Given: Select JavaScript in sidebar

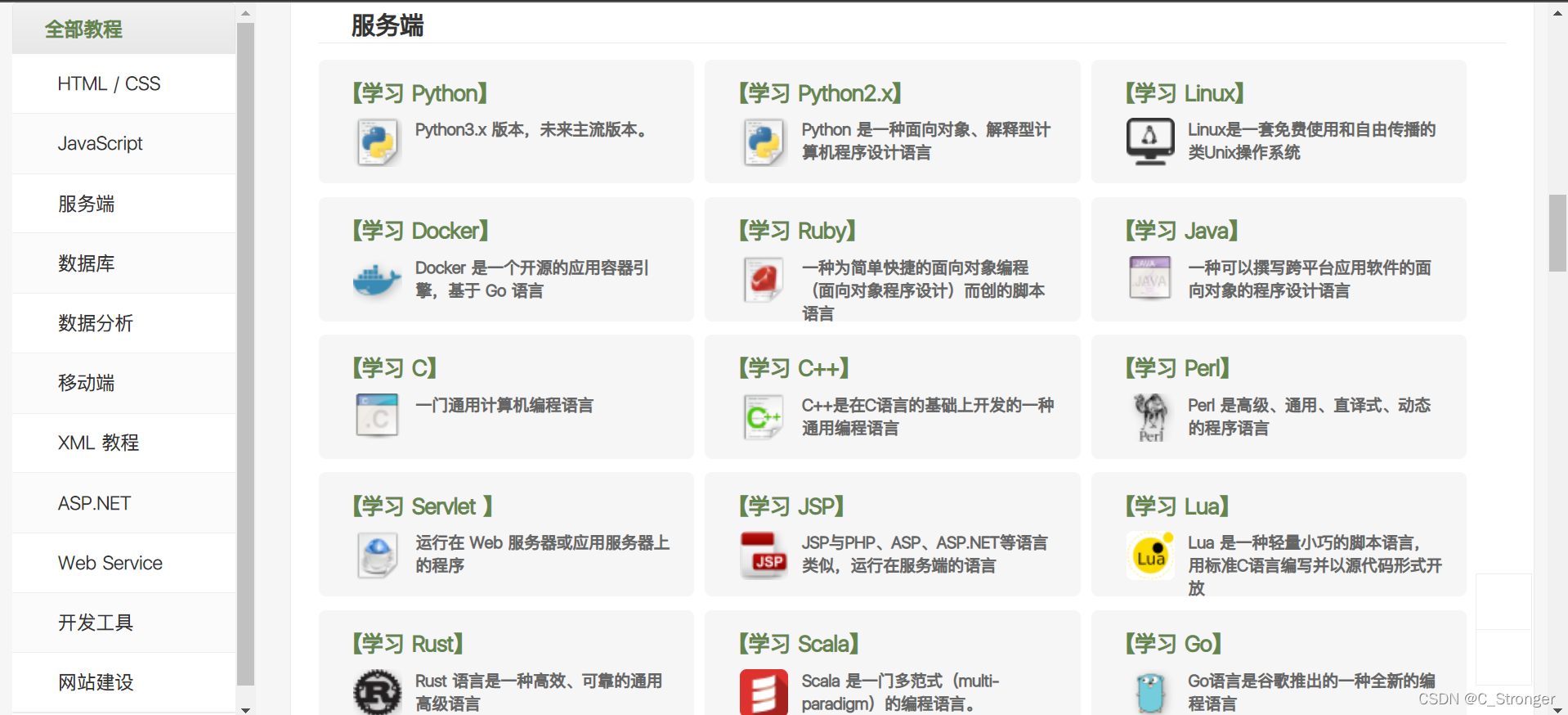Looking at the screenshot, I should tap(124, 143).
